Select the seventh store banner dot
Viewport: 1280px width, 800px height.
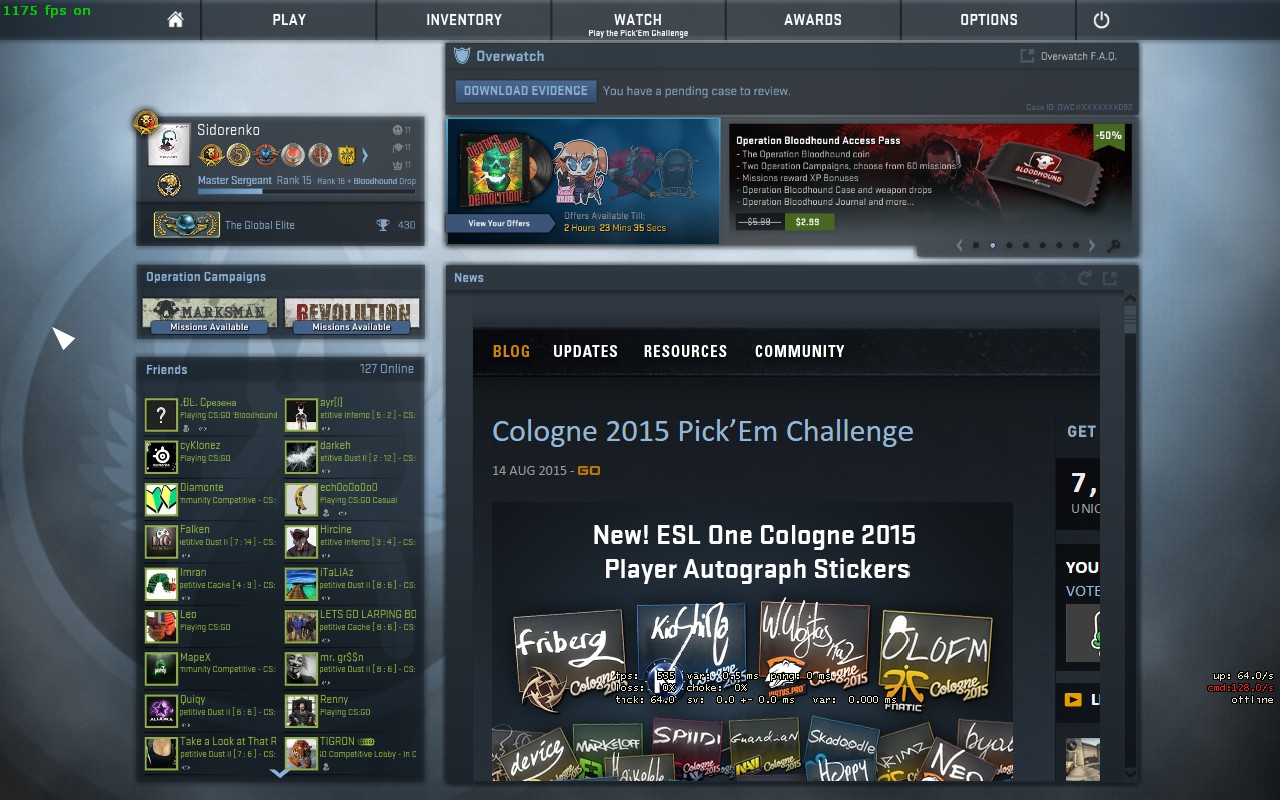(x=1075, y=245)
